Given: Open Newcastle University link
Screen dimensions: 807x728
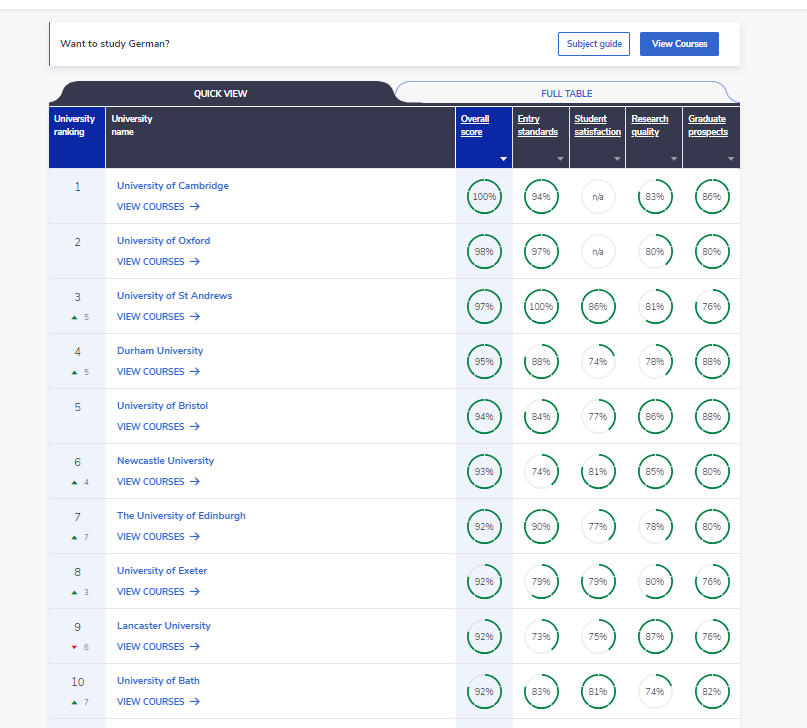Looking at the screenshot, I should point(165,461).
